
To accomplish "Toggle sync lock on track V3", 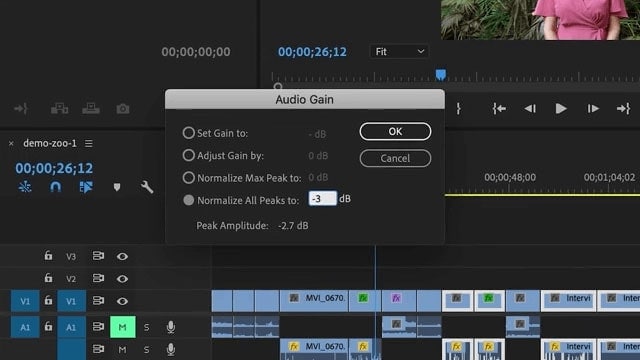I will 98,256.
